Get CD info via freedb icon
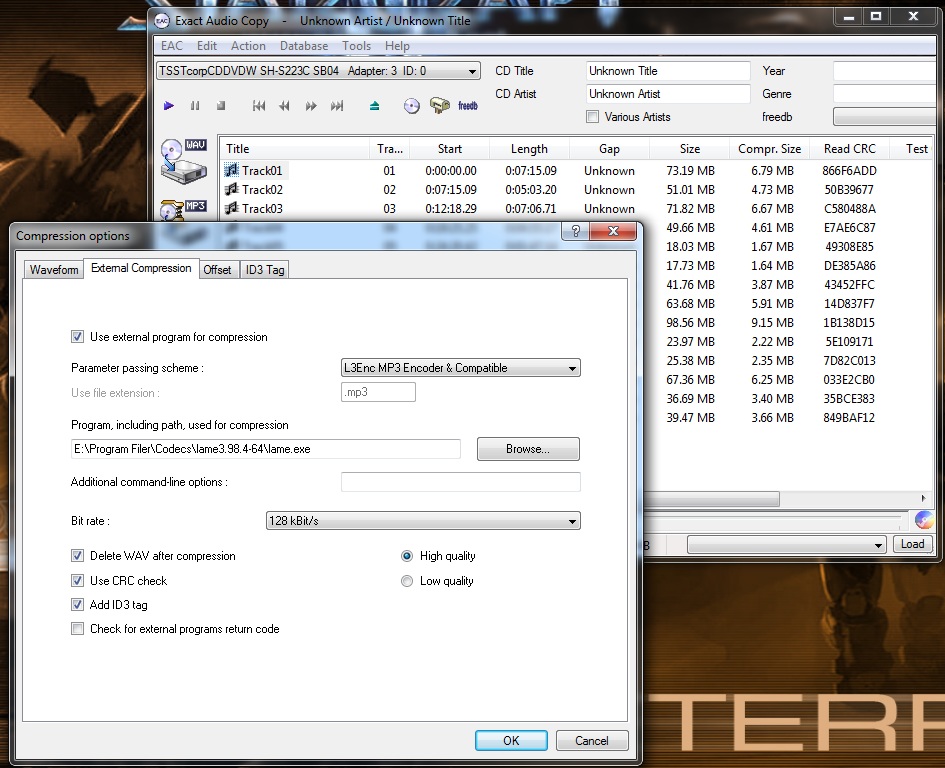945x768 pixels. coord(468,106)
